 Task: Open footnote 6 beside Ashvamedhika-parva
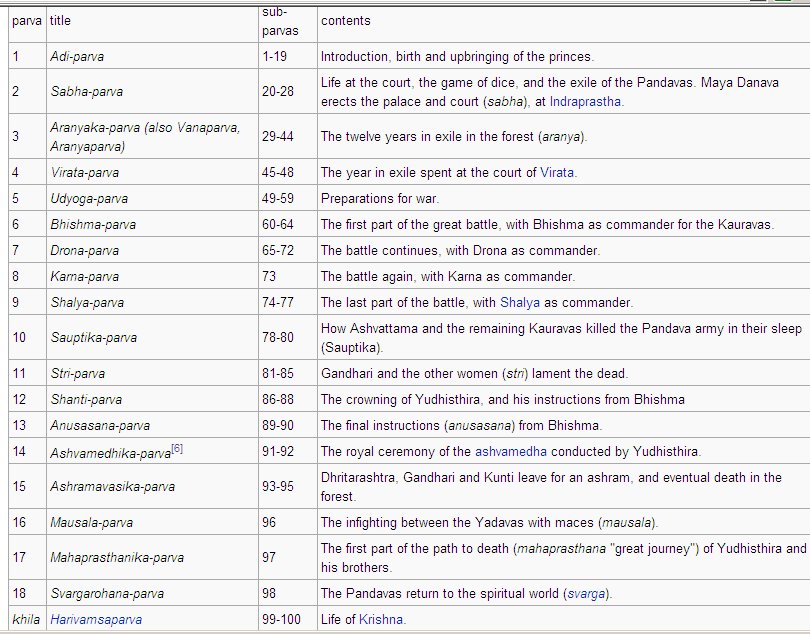(177, 448)
